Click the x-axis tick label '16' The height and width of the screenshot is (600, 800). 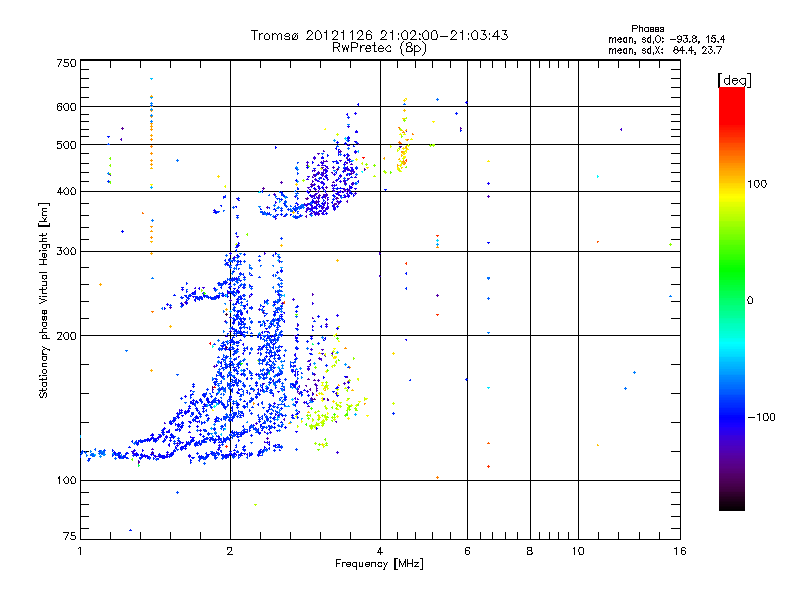[x=680, y=551]
